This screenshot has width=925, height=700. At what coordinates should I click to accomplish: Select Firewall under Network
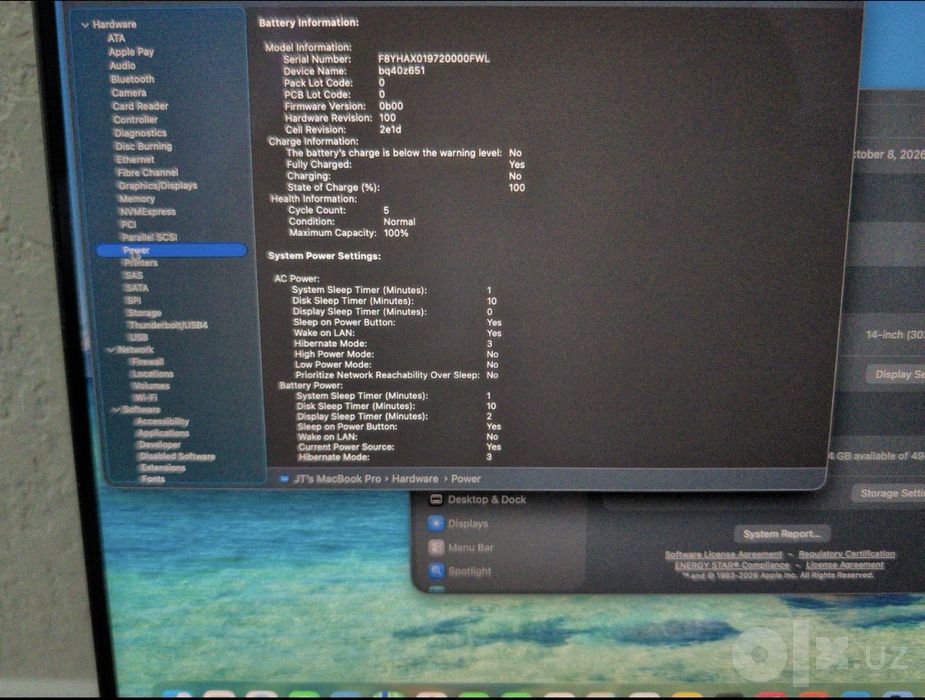coord(147,361)
